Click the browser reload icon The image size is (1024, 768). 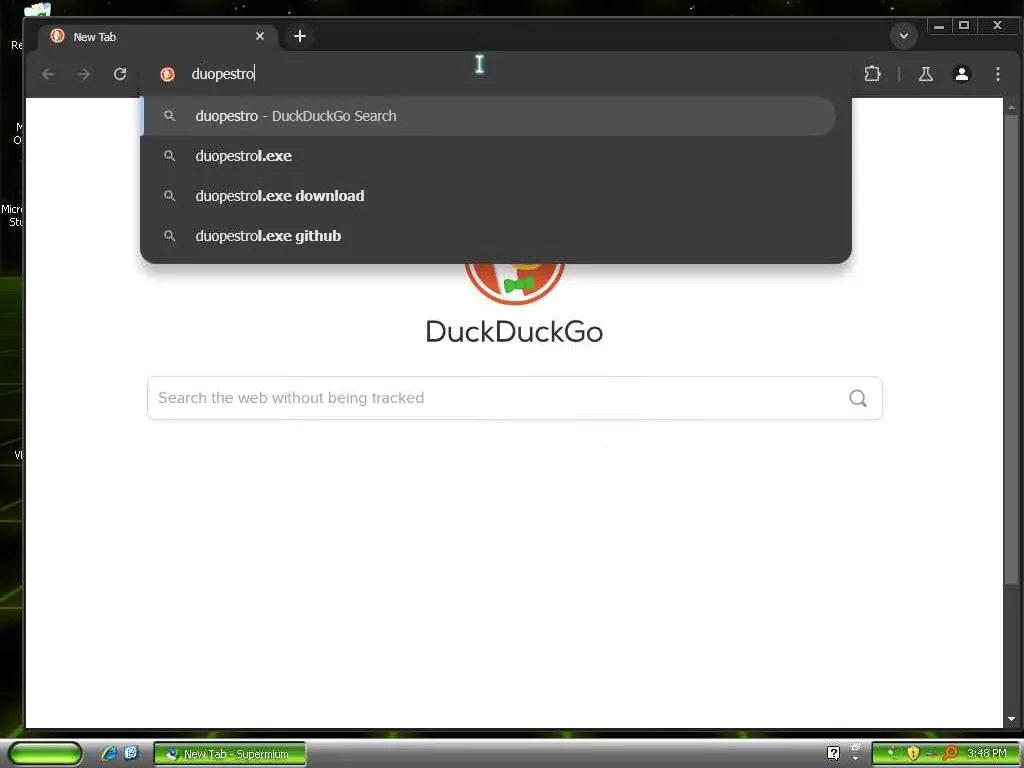pyautogui.click(x=120, y=74)
